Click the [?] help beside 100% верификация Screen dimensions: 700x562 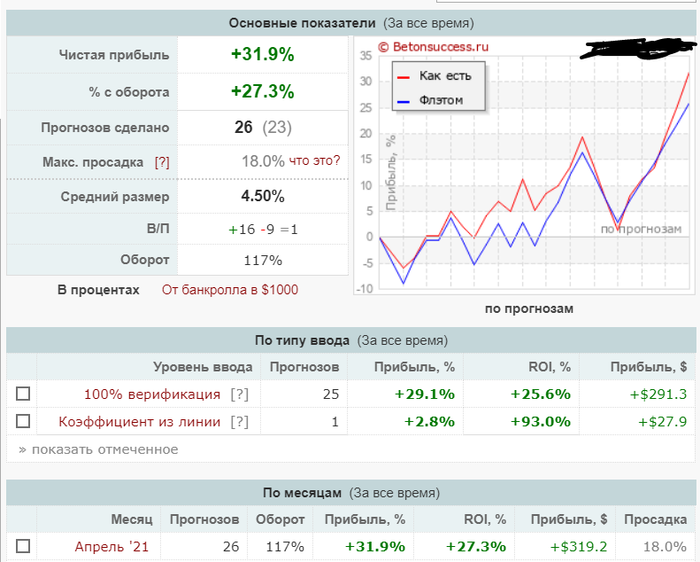pyautogui.click(x=239, y=394)
